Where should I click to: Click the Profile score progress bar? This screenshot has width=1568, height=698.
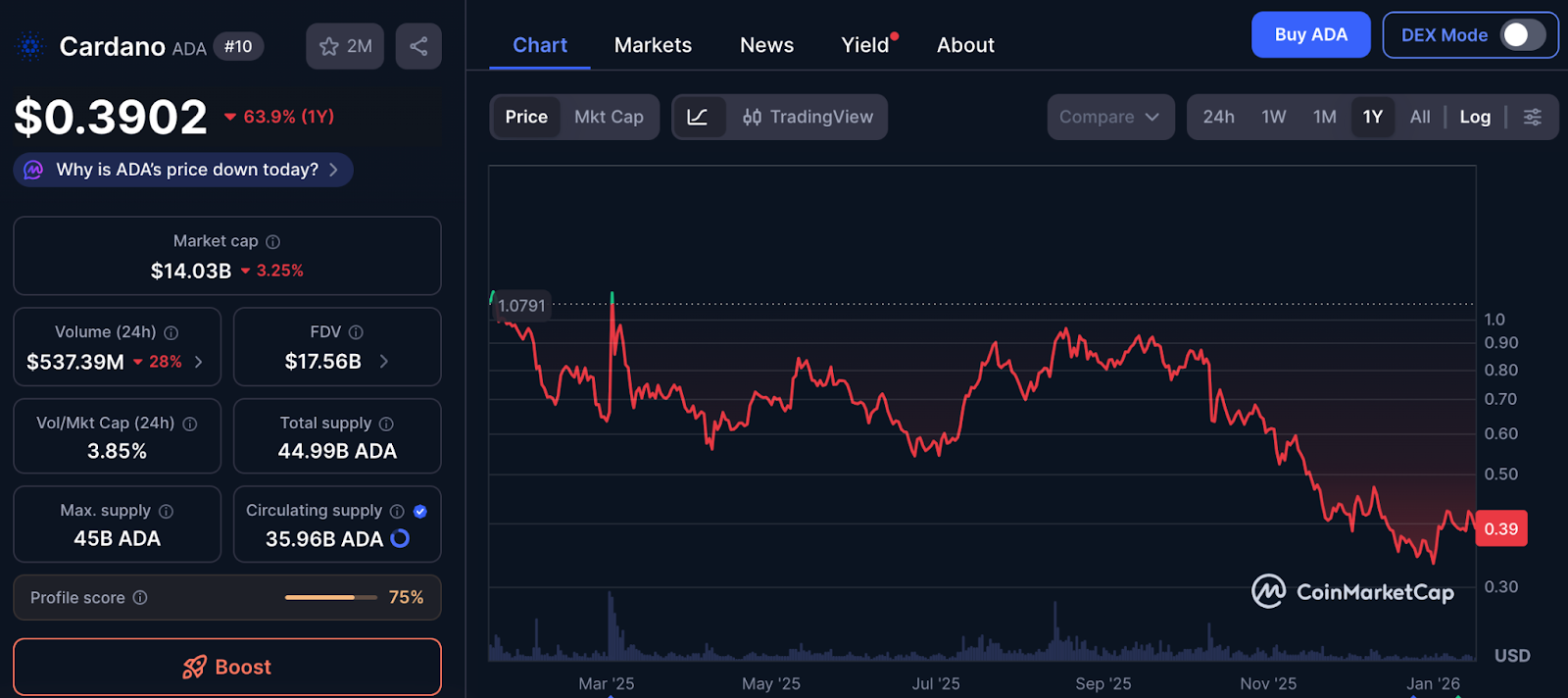pyautogui.click(x=330, y=597)
